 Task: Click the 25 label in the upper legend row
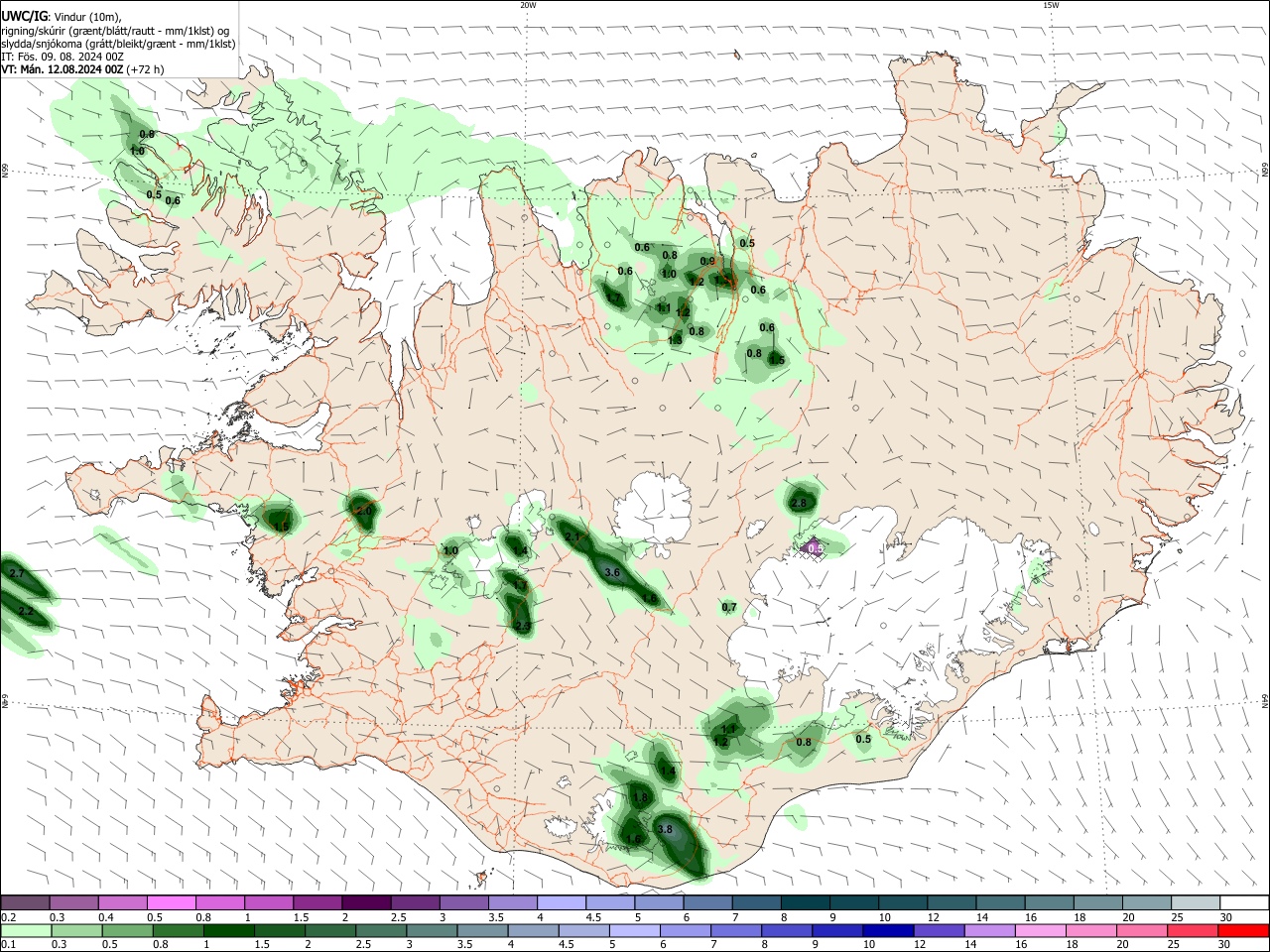(x=1177, y=917)
